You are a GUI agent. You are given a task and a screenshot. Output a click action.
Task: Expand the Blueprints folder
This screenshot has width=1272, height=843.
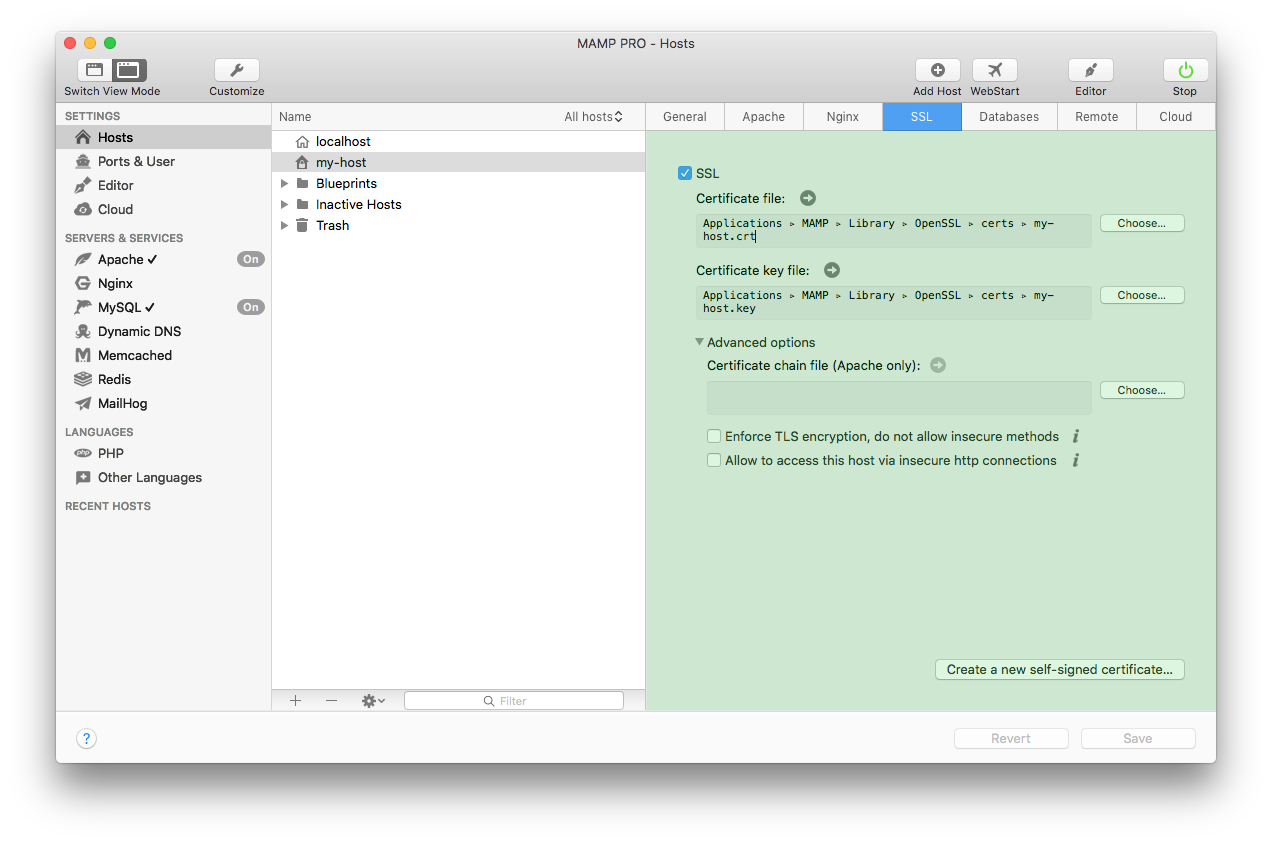pos(285,184)
